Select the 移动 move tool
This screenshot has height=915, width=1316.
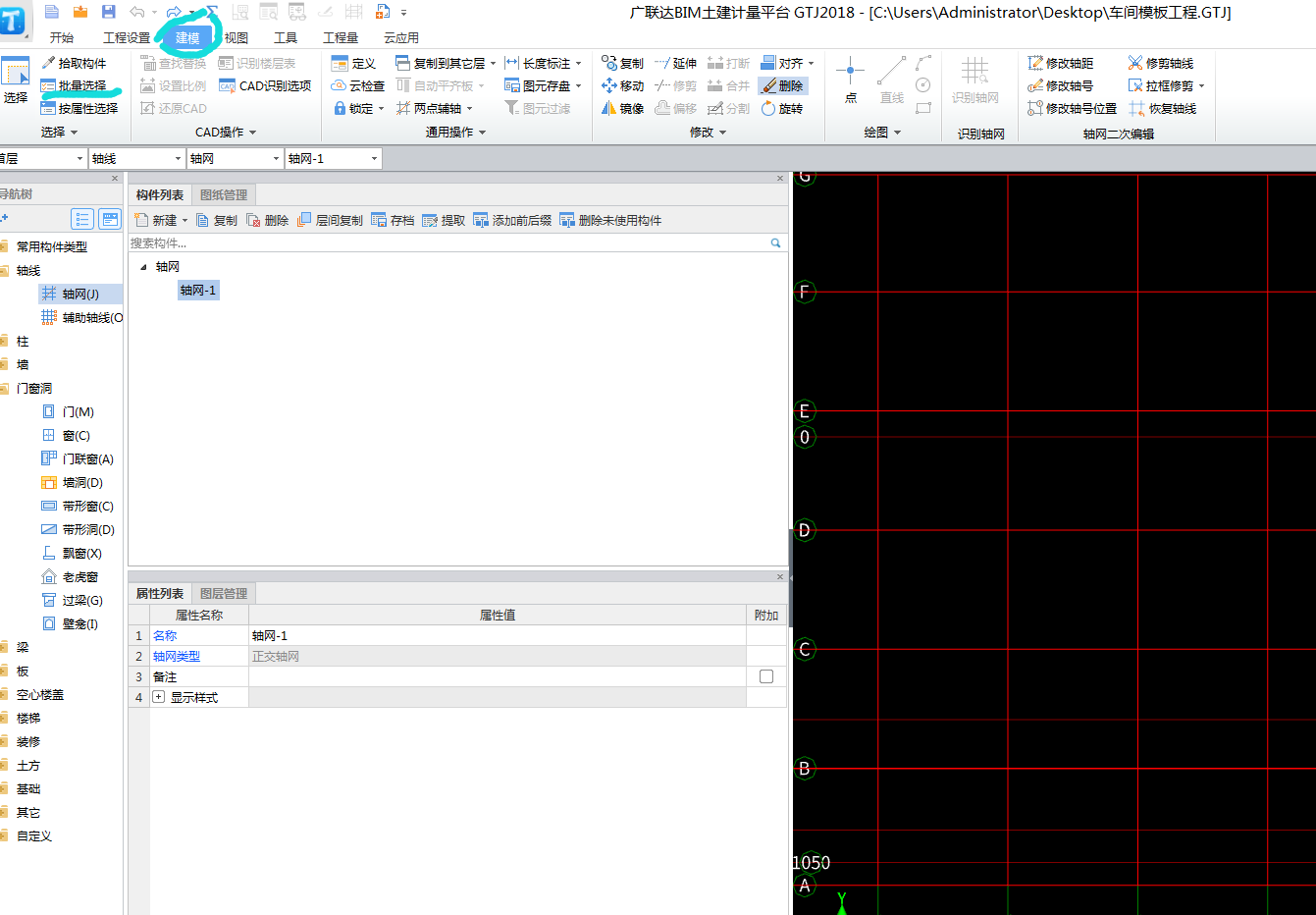pyautogui.click(x=623, y=85)
